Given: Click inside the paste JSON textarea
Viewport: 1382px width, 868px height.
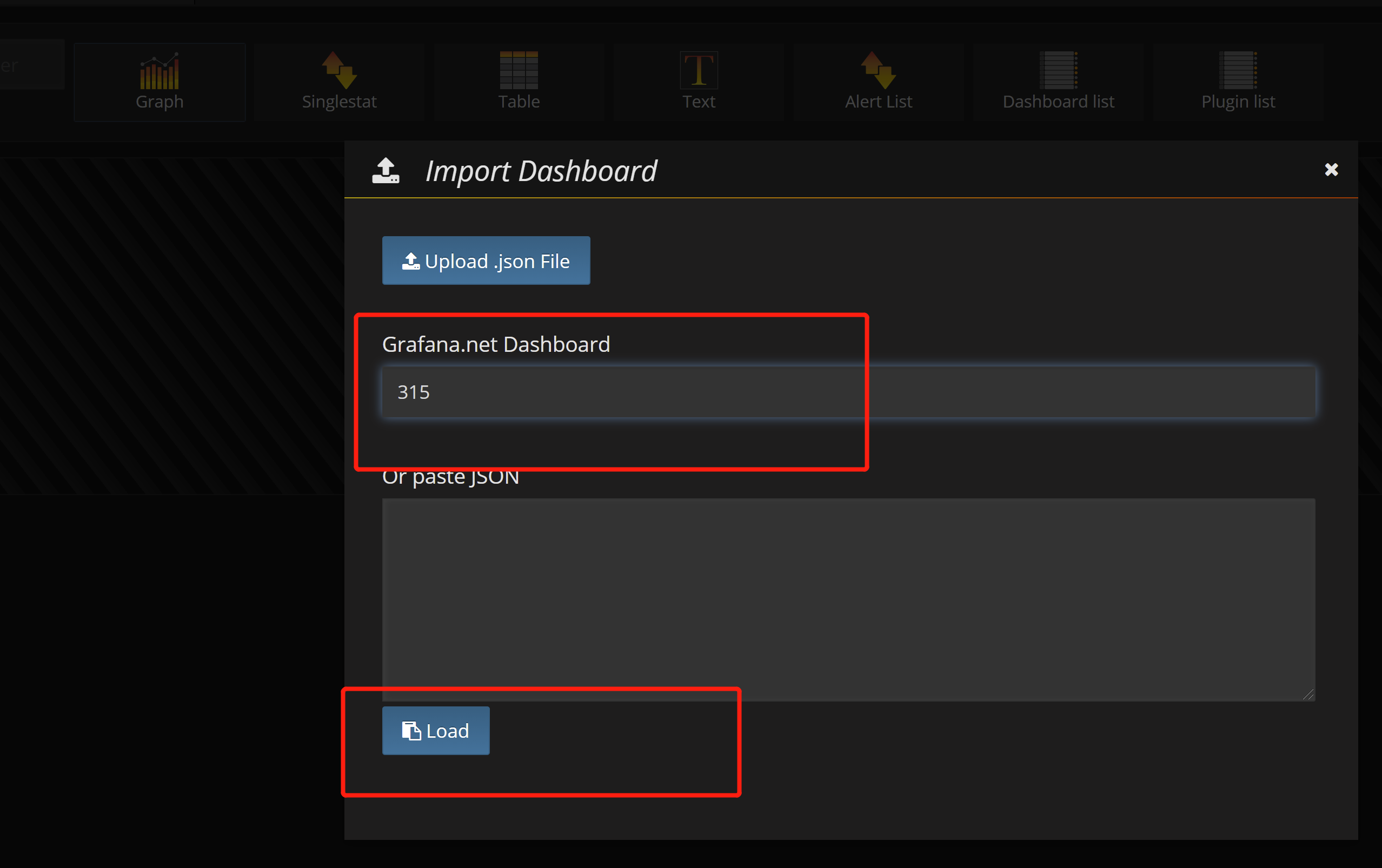Looking at the screenshot, I should tap(849, 599).
